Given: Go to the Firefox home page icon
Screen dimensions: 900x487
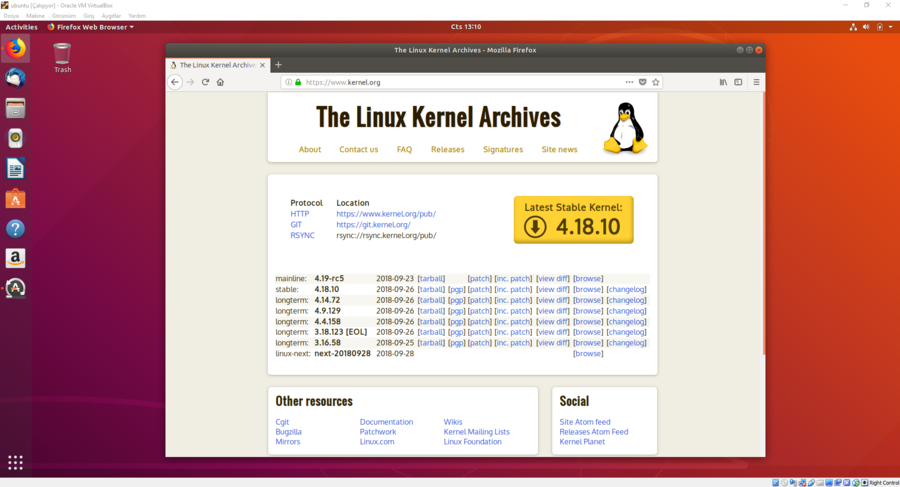Looking at the screenshot, I should click(220, 82).
